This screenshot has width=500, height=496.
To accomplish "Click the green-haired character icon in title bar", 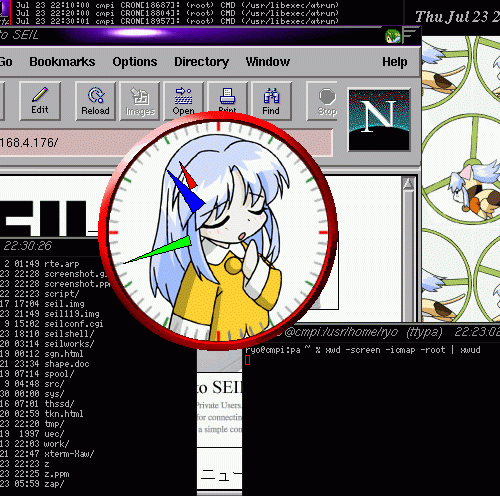I will point(393,36).
